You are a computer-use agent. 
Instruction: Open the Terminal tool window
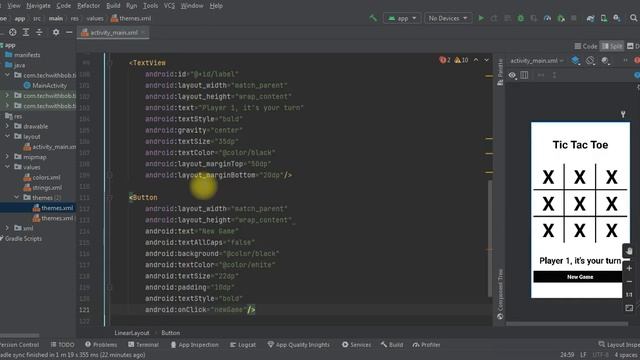pyautogui.click(x=143, y=345)
